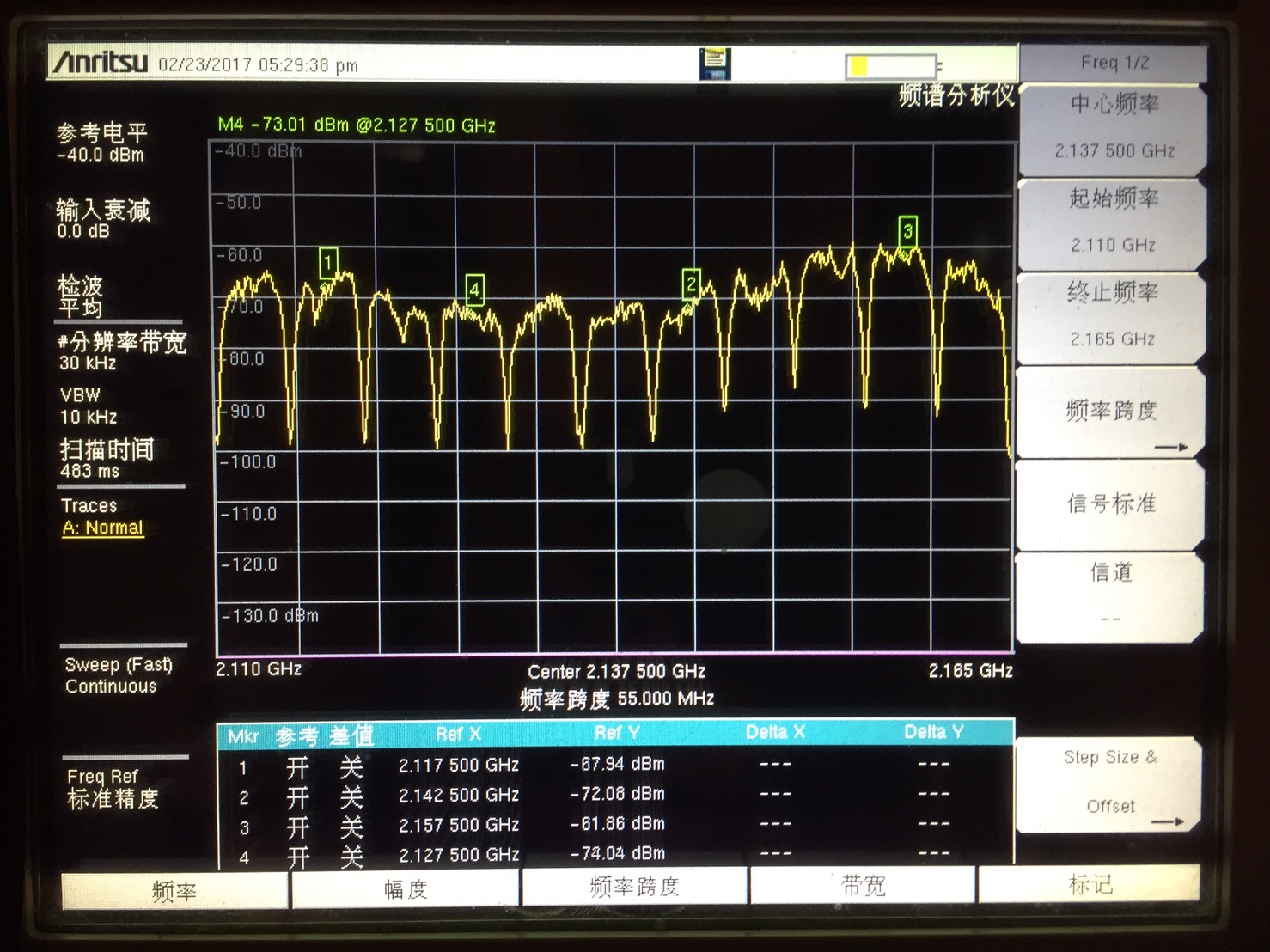Click the 输入衰减 0.0 dB setting
Image resolution: width=1270 pixels, height=952 pixels.
point(102,219)
